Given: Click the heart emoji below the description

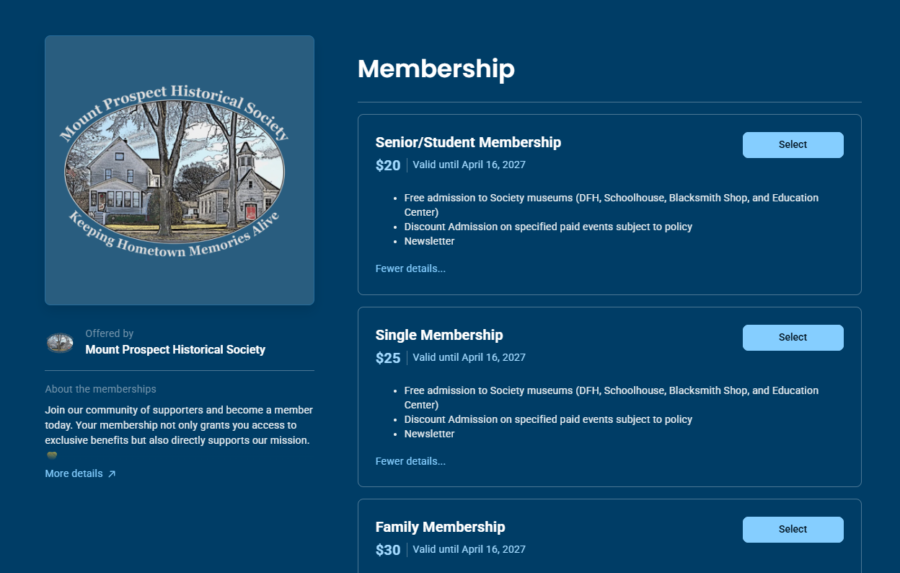Looking at the screenshot, I should [x=52, y=455].
